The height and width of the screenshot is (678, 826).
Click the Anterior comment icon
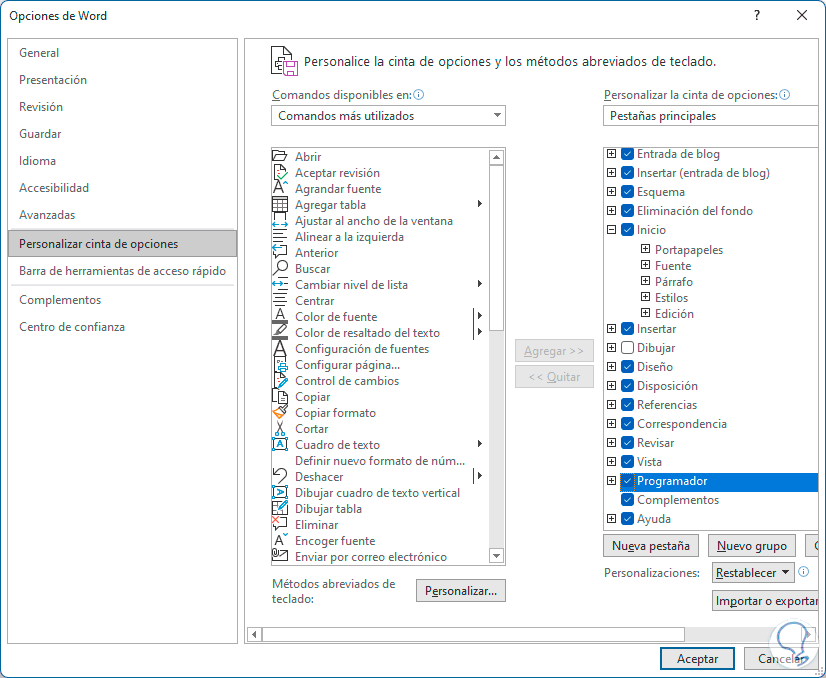pyautogui.click(x=280, y=252)
